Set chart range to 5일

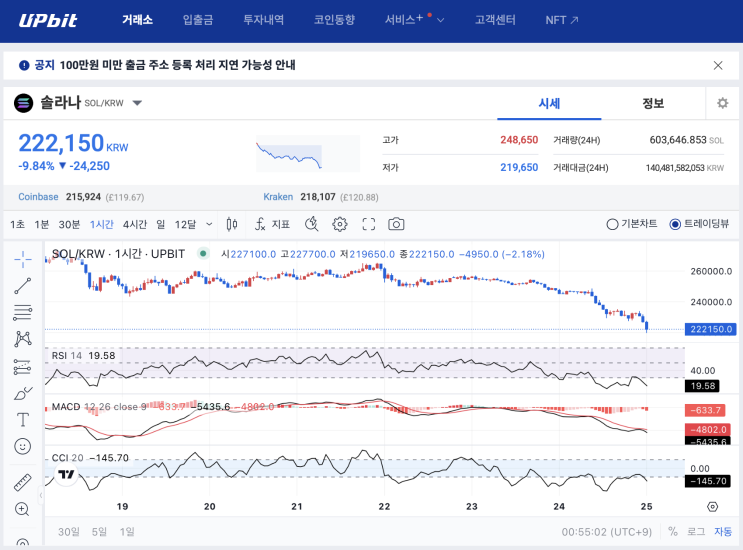tap(99, 532)
